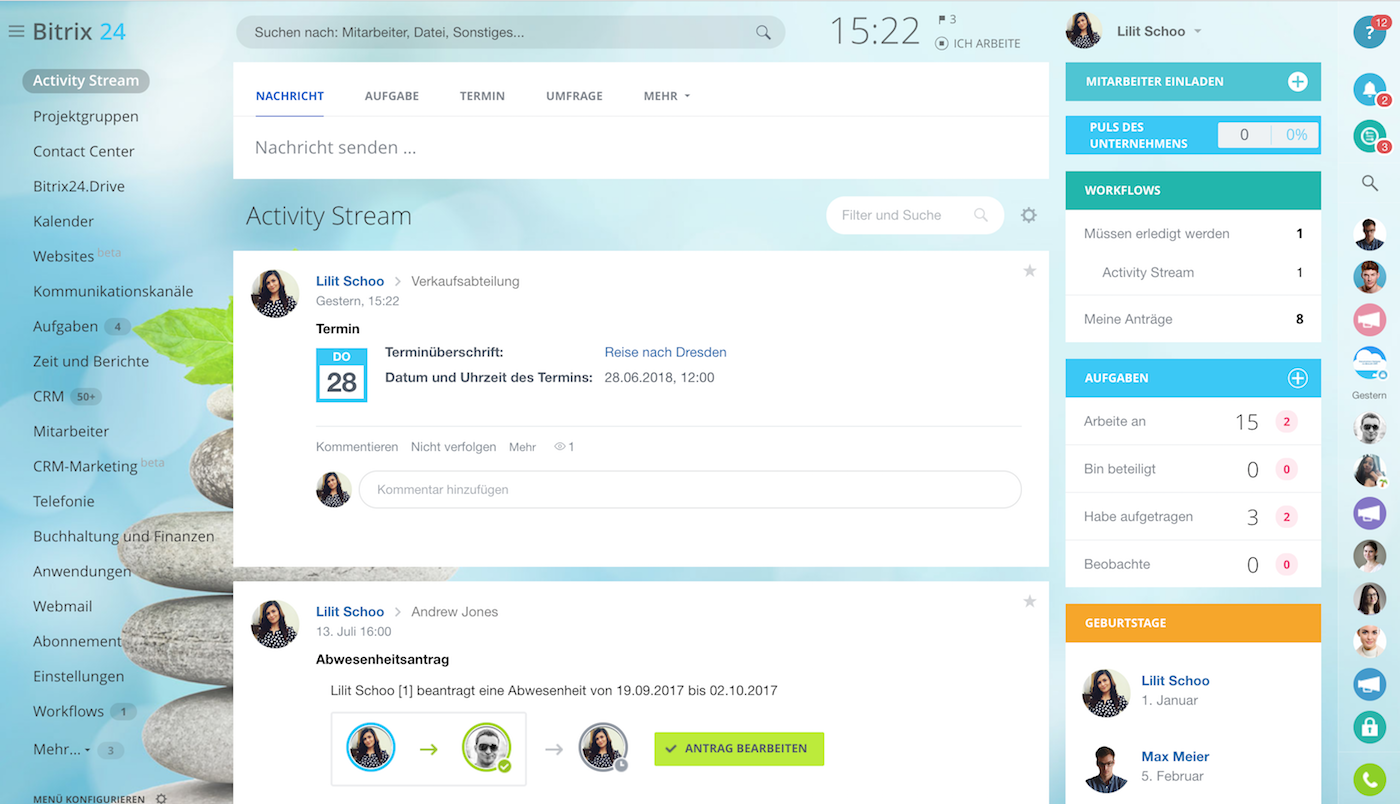Open Max Meier birthday profile link

click(x=1175, y=757)
